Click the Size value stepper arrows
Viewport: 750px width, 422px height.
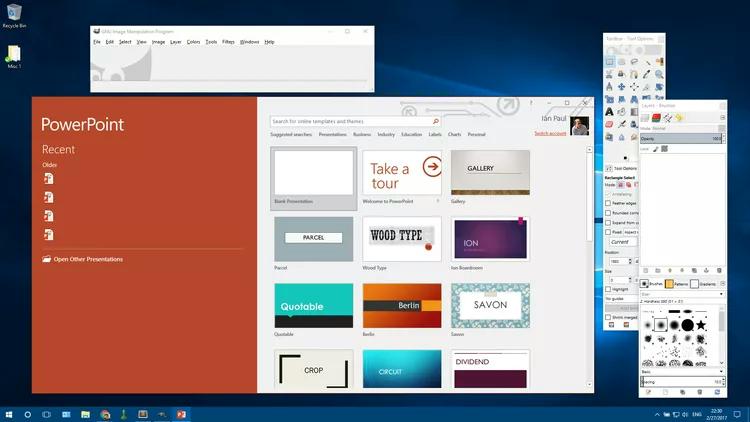(630, 280)
